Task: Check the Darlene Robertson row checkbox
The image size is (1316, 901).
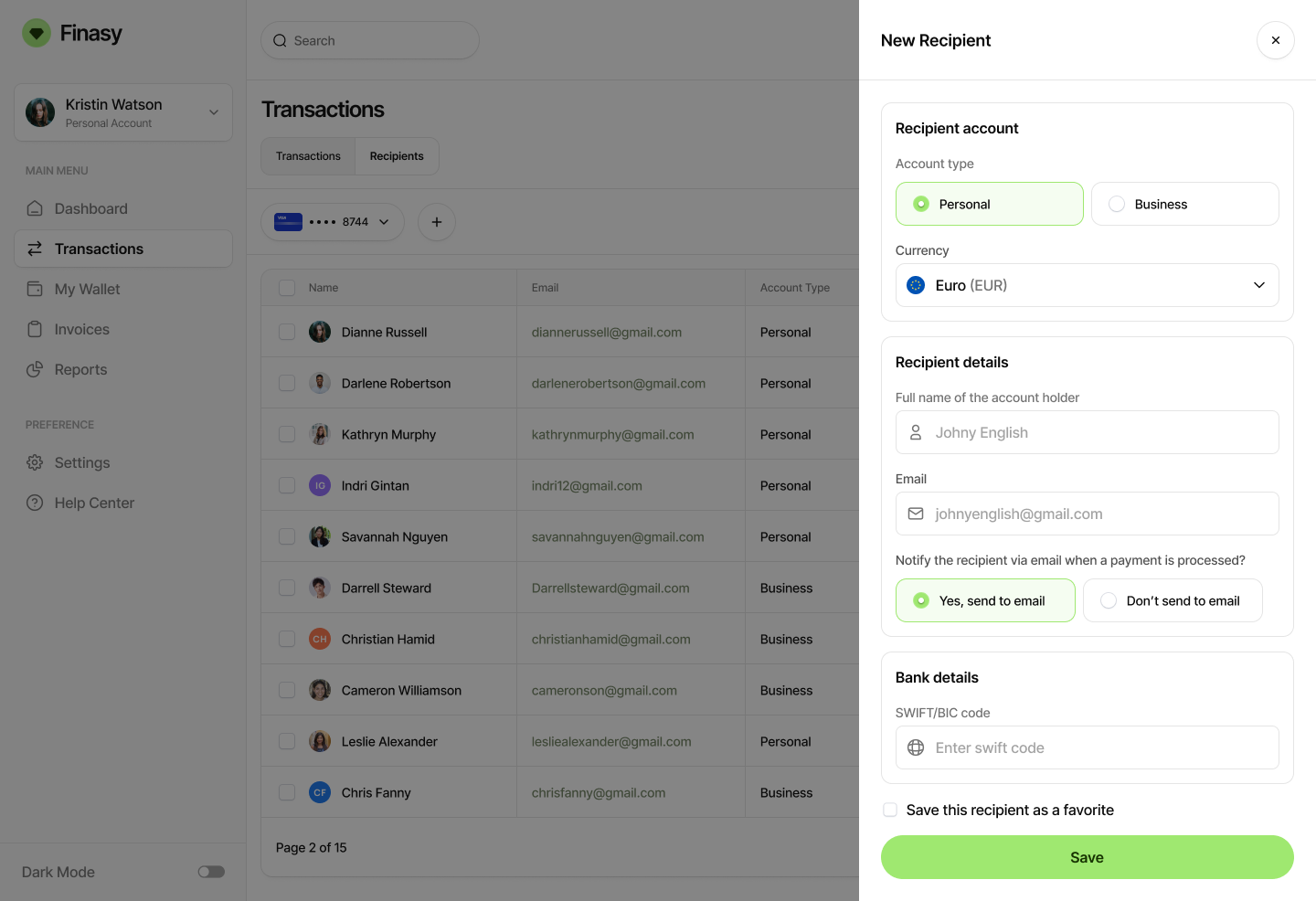Action: (287, 383)
